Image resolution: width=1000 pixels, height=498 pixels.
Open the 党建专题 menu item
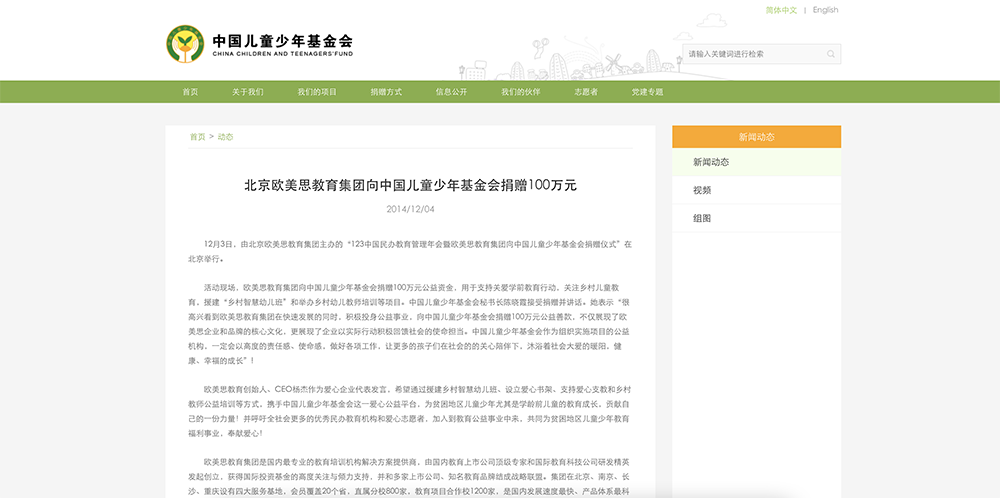tap(648, 92)
